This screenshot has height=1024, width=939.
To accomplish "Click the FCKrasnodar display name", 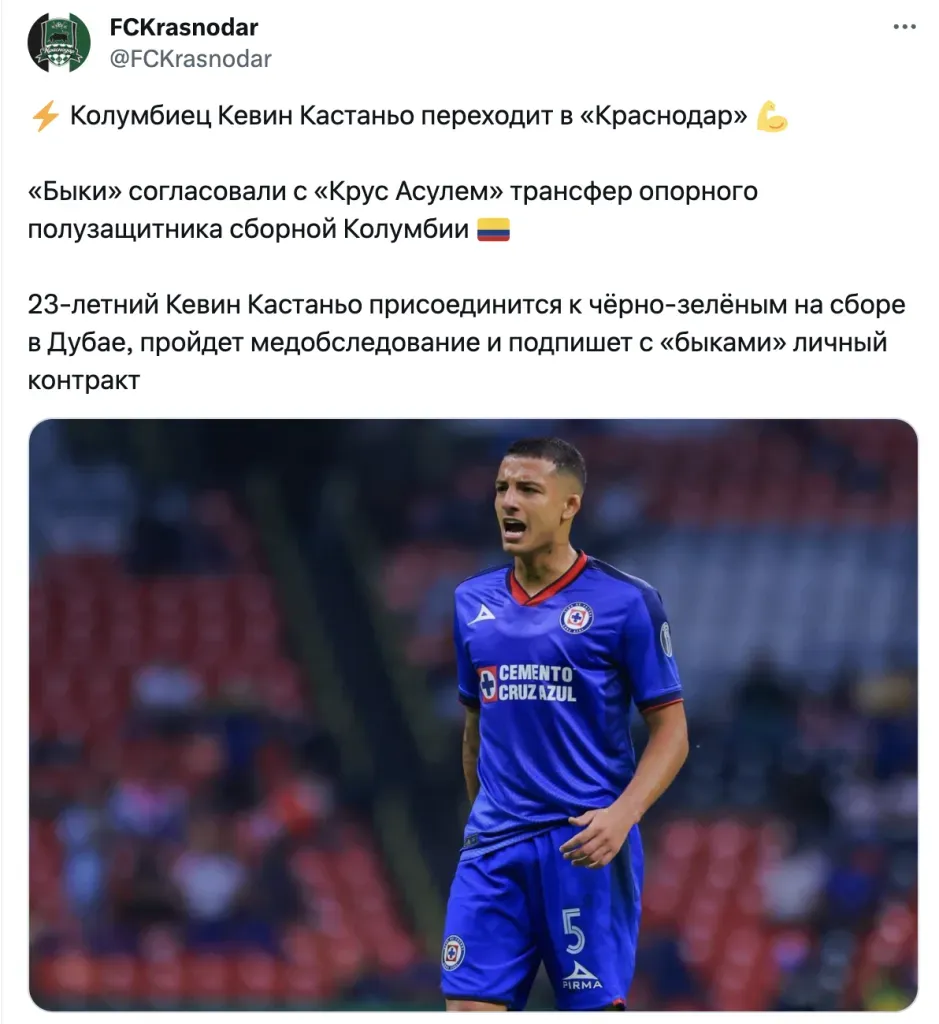I will 183,27.
